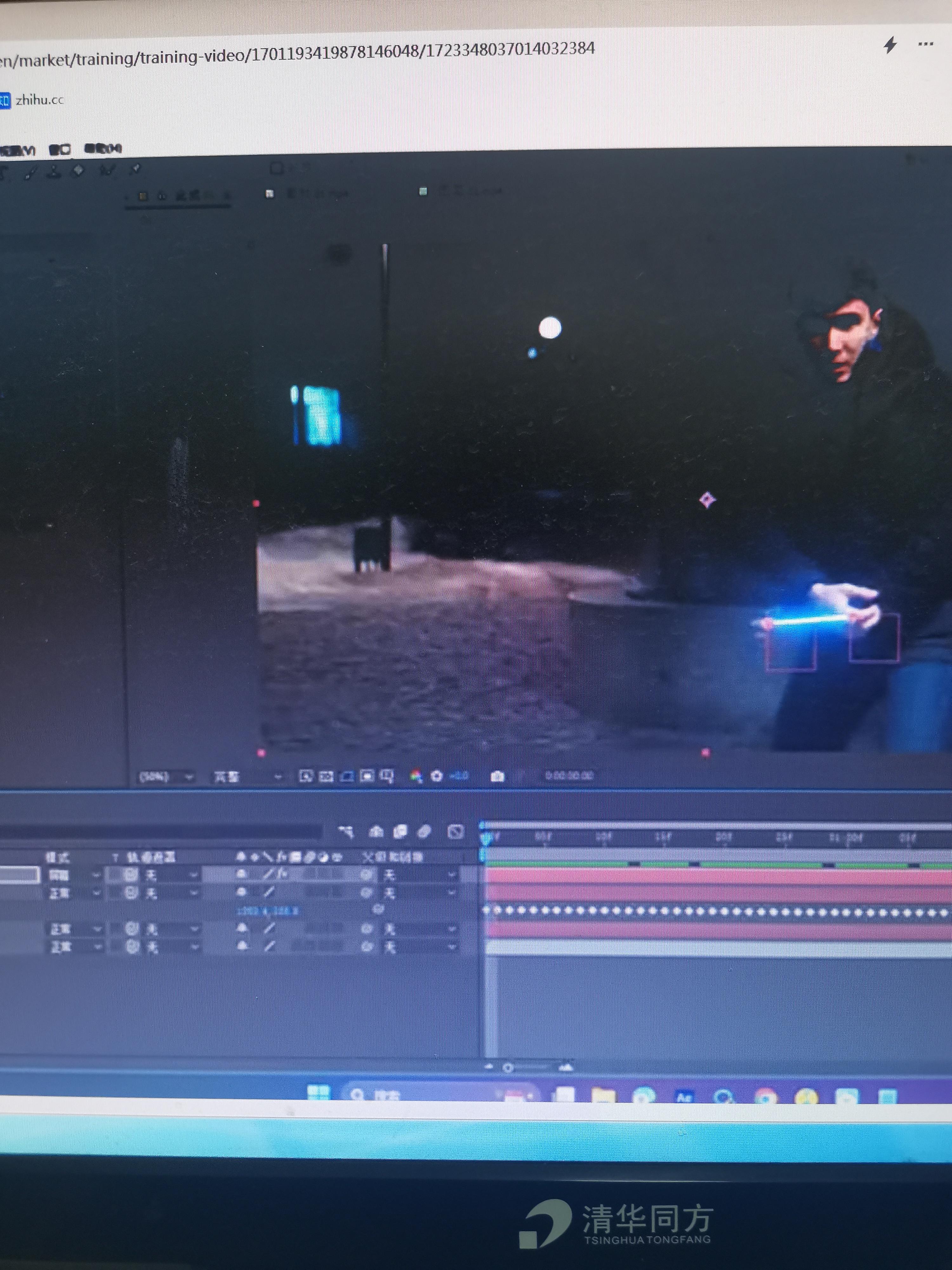Viewport: 952px width, 1270px height.
Task: Select the Clone Stamp tool
Action: pos(53,171)
